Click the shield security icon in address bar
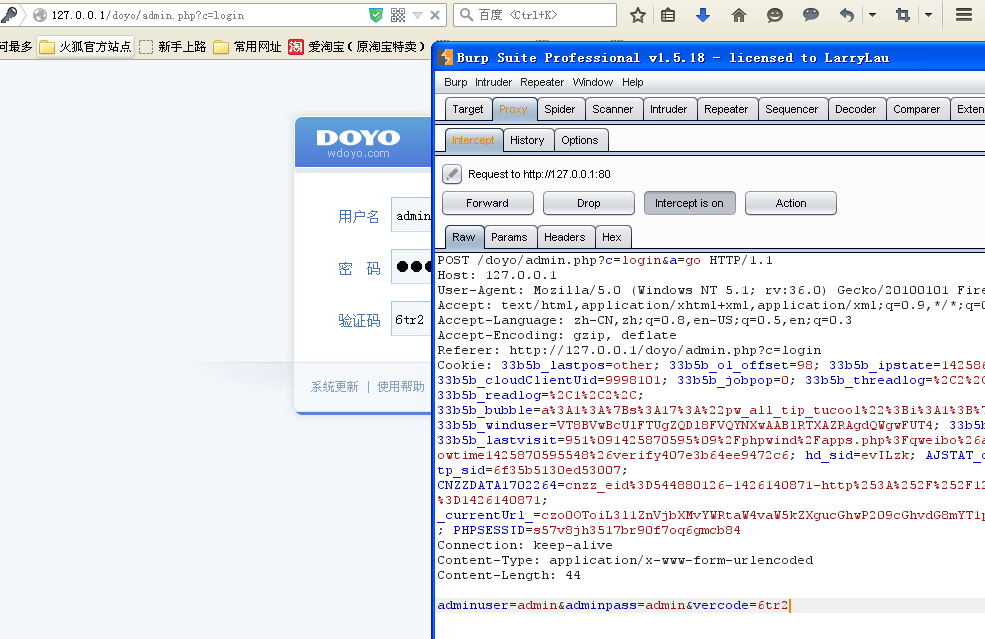The image size is (985, 639). [x=376, y=15]
